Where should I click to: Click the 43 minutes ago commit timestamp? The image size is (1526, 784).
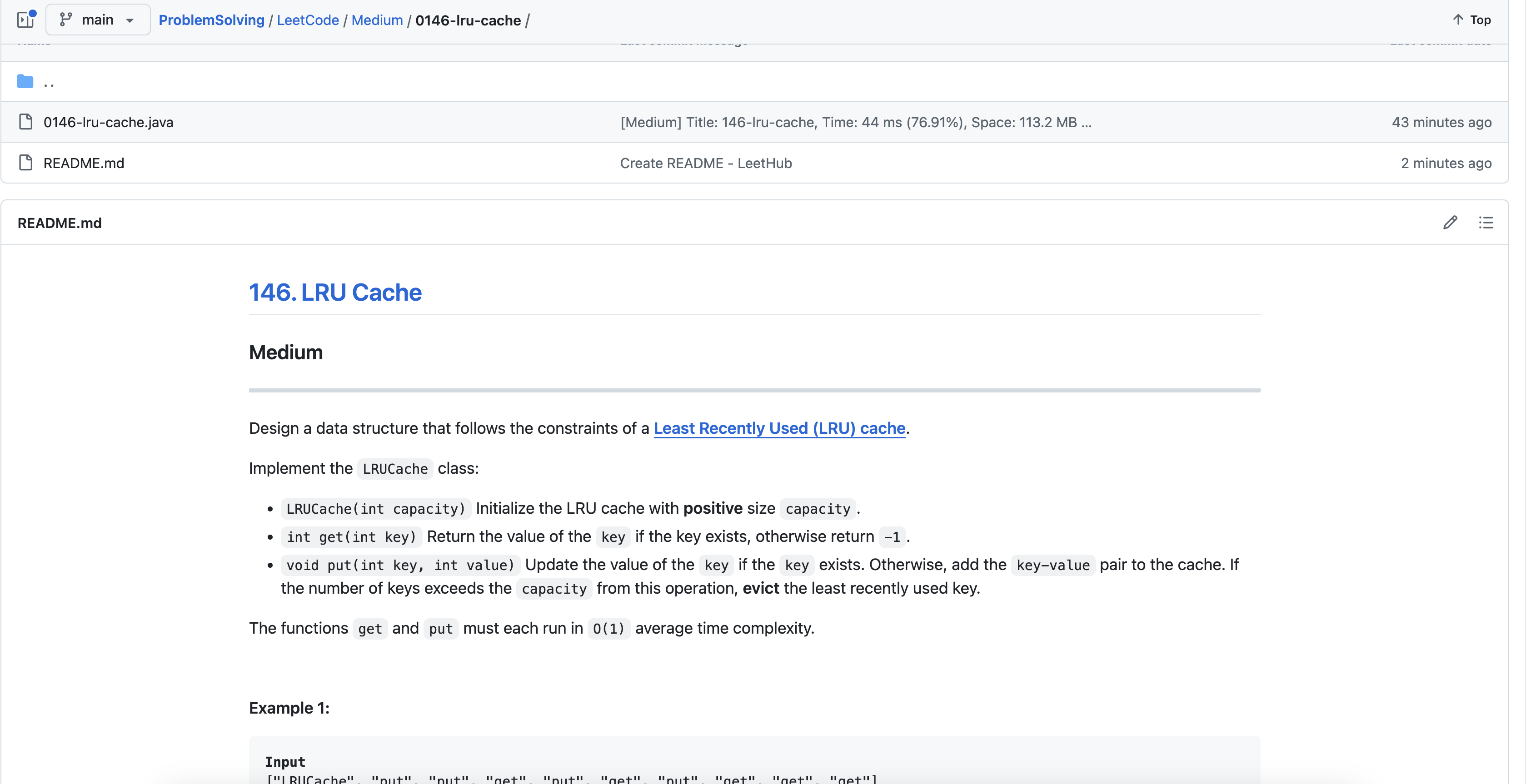coord(1441,122)
